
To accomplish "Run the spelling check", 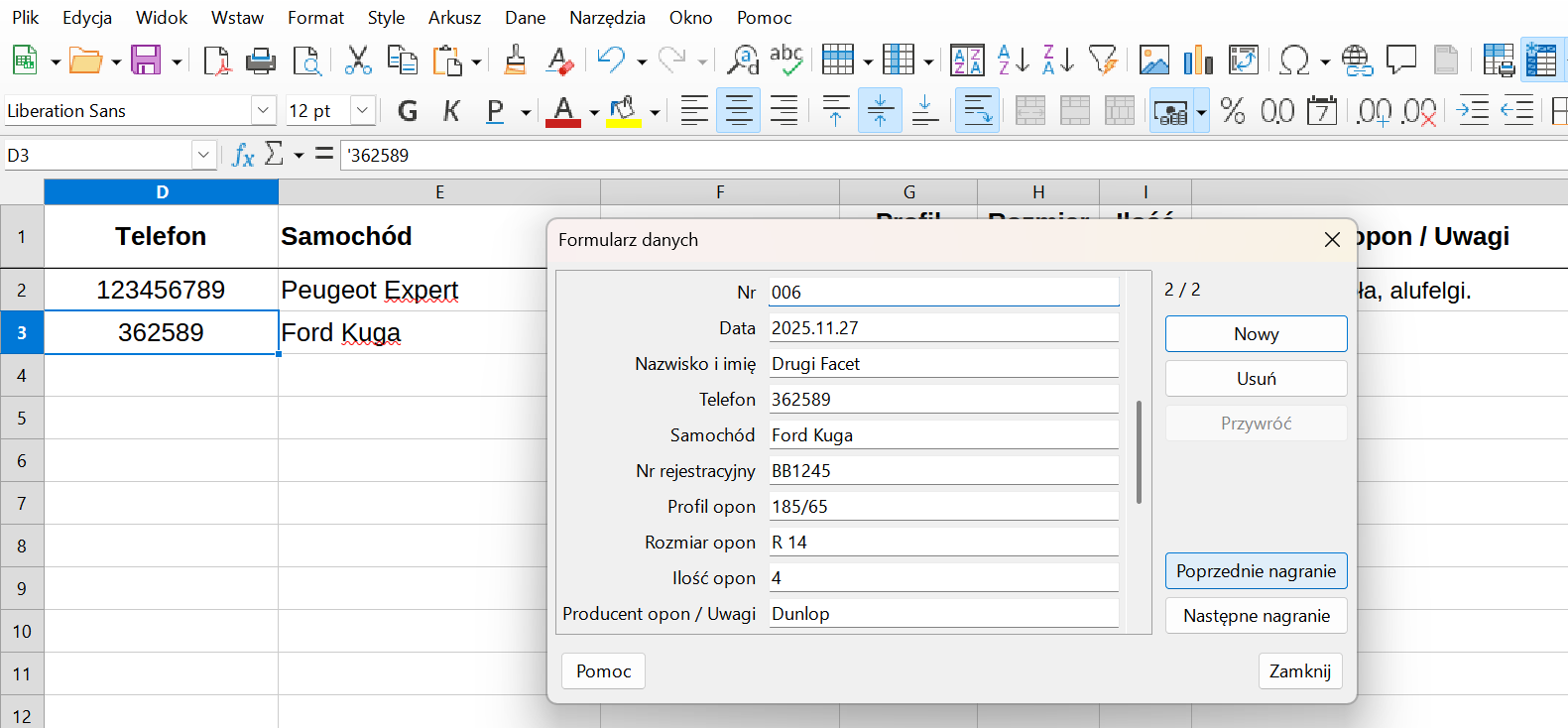I will coord(786,61).
